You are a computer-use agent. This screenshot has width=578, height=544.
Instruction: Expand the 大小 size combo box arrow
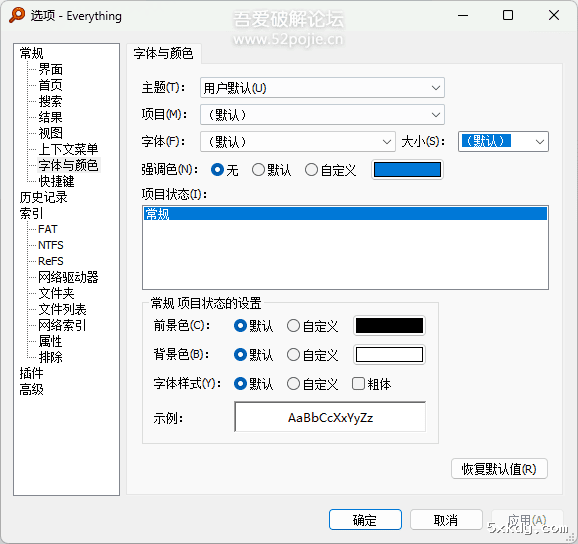pyautogui.click(x=540, y=142)
